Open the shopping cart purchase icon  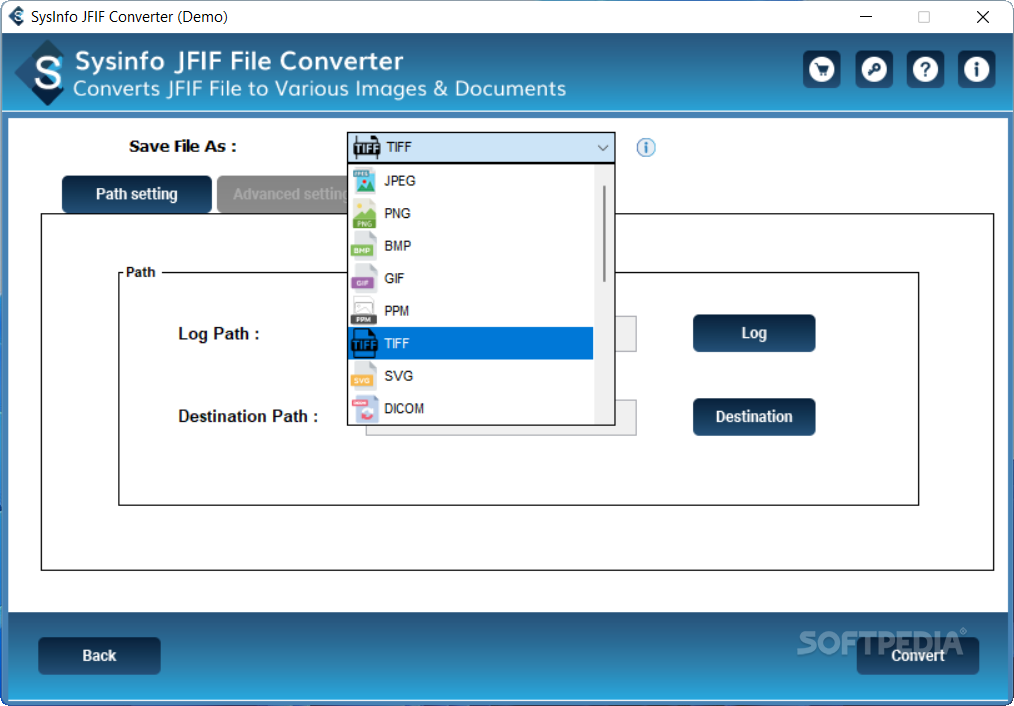click(821, 69)
